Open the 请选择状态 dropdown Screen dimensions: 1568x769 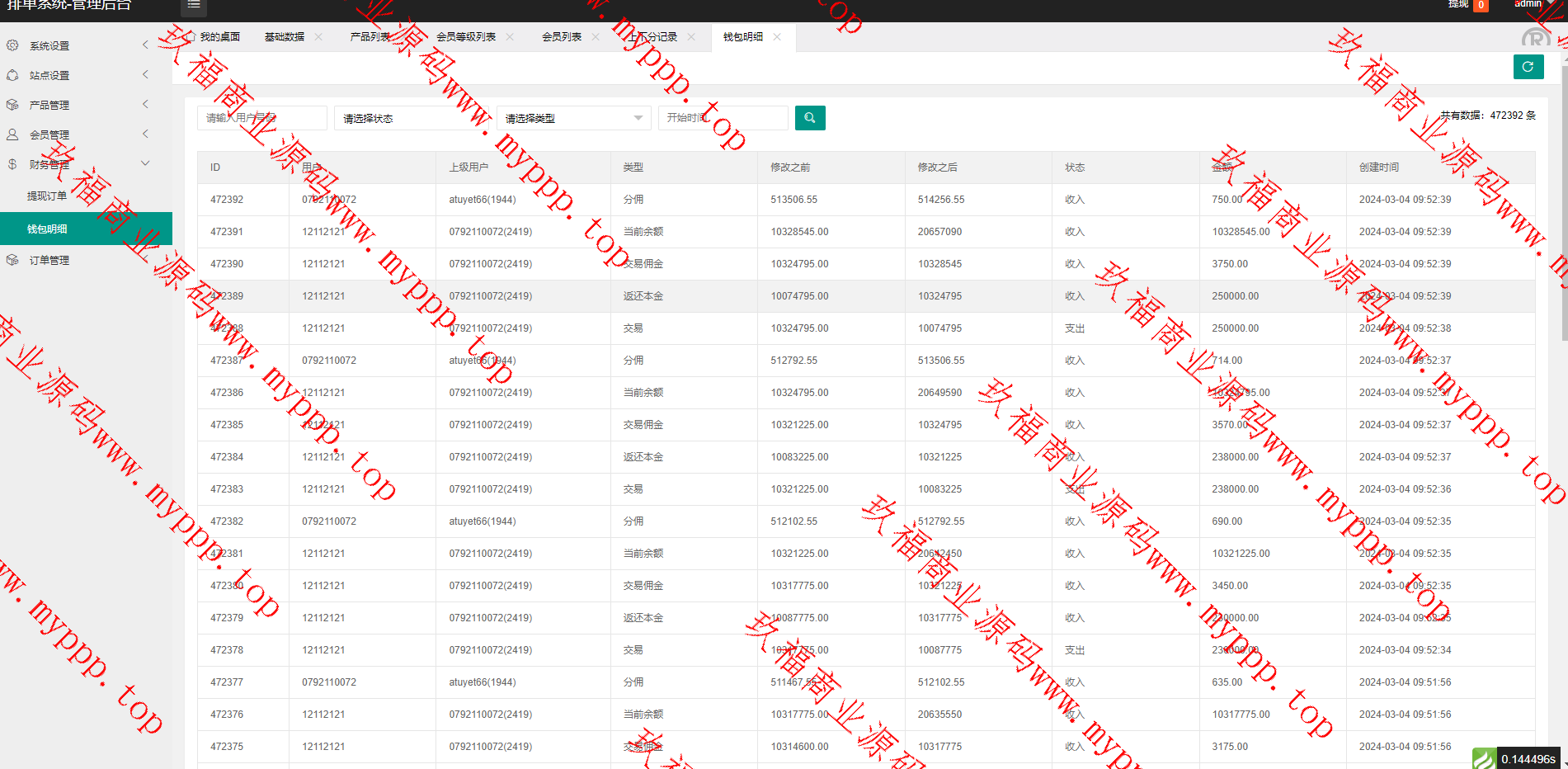coord(411,118)
